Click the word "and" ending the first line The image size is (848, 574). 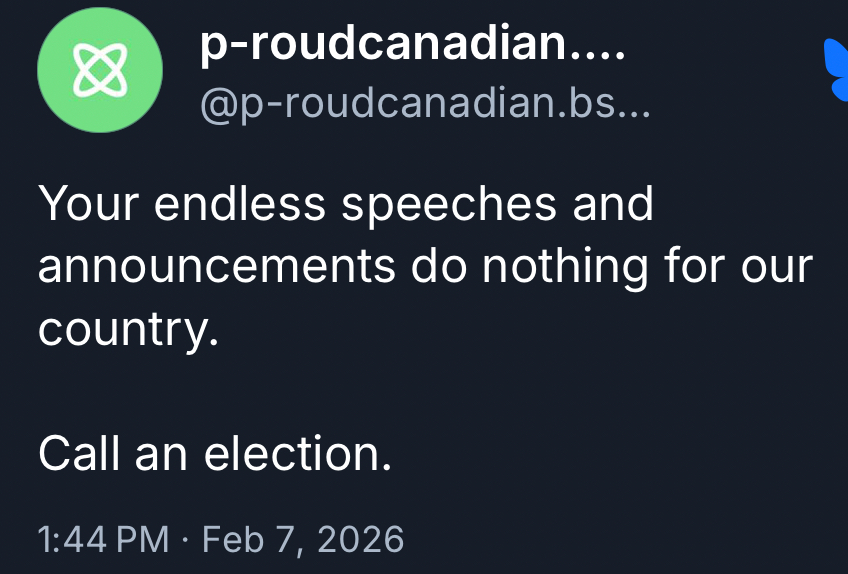(x=613, y=204)
